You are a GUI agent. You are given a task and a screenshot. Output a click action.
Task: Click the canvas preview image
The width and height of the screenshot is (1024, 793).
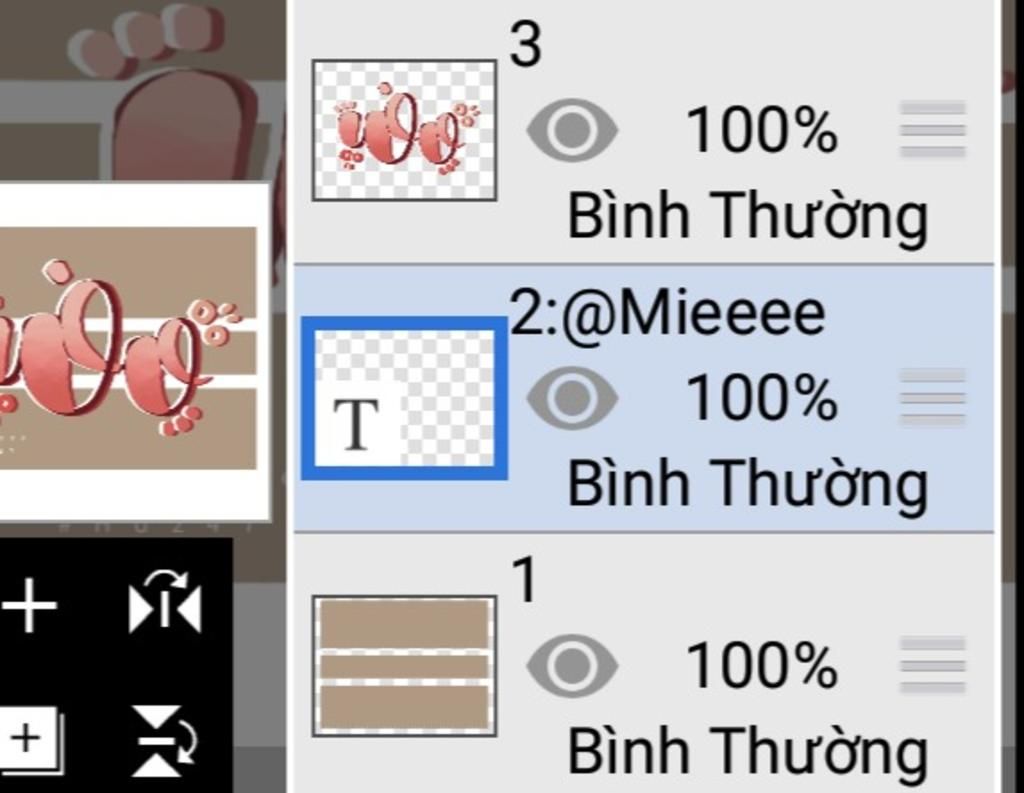[x=128, y=350]
